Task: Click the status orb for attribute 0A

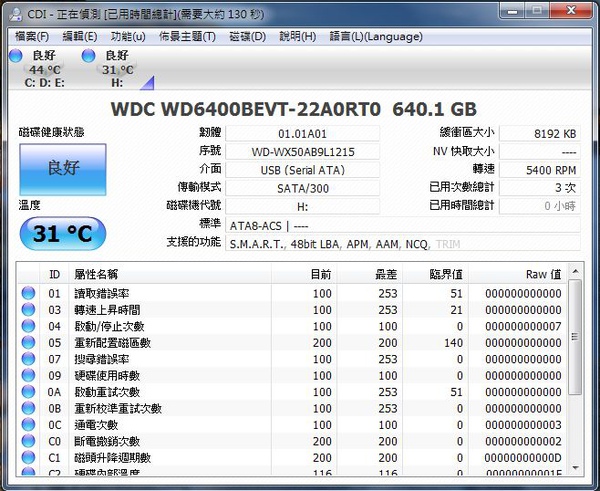Action: (28, 392)
